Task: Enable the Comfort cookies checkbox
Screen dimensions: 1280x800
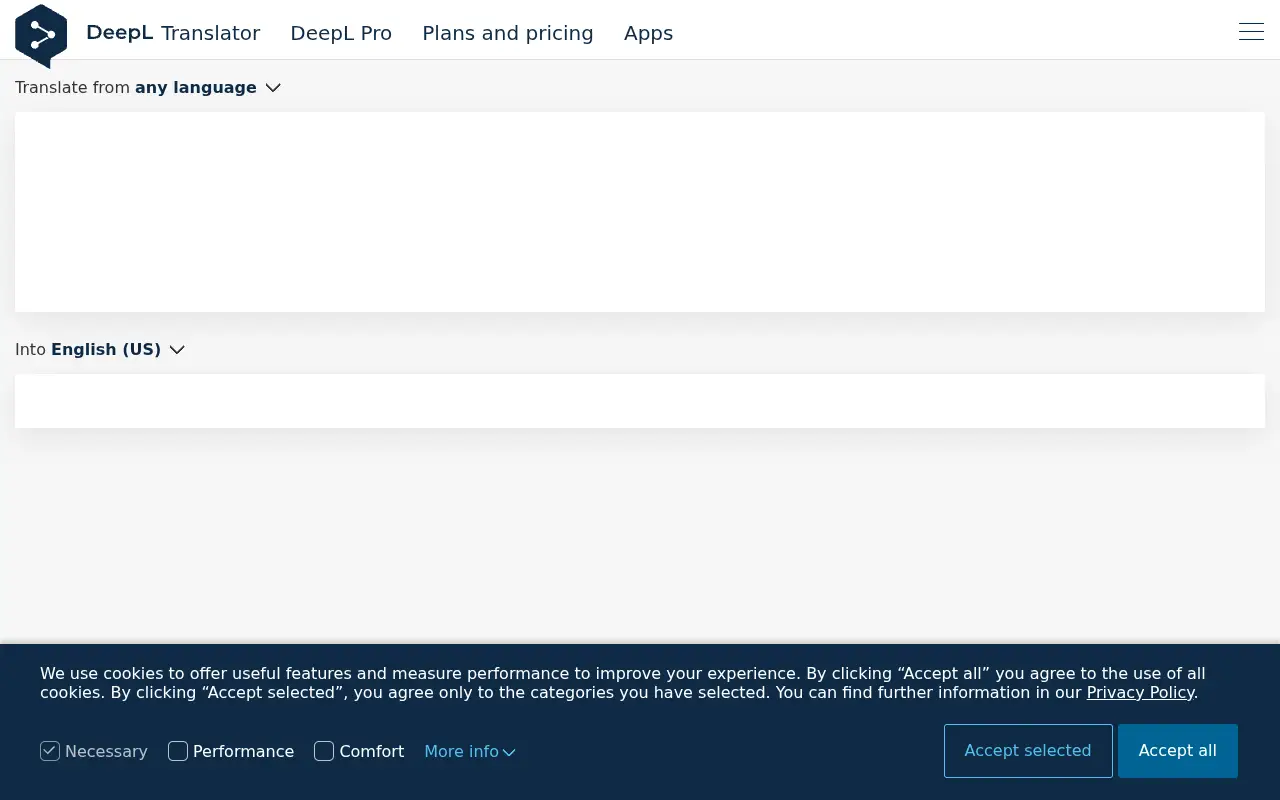Action: click(324, 751)
